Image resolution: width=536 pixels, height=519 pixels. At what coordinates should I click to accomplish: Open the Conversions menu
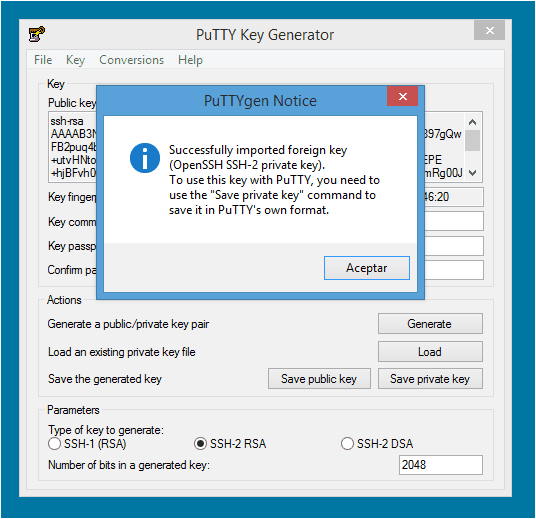point(132,60)
